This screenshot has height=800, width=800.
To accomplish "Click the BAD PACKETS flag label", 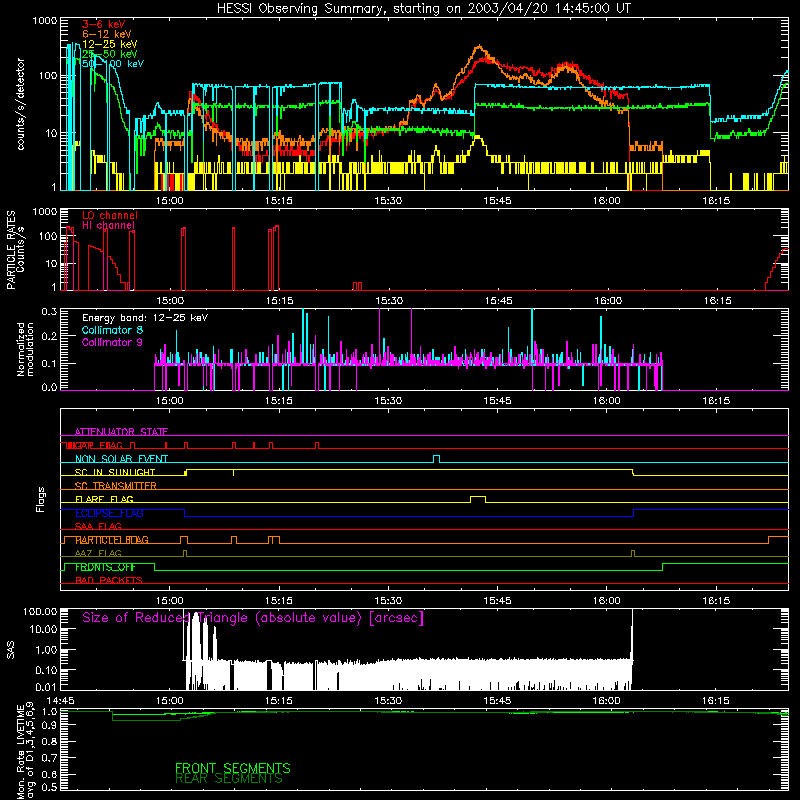I will click(109, 580).
